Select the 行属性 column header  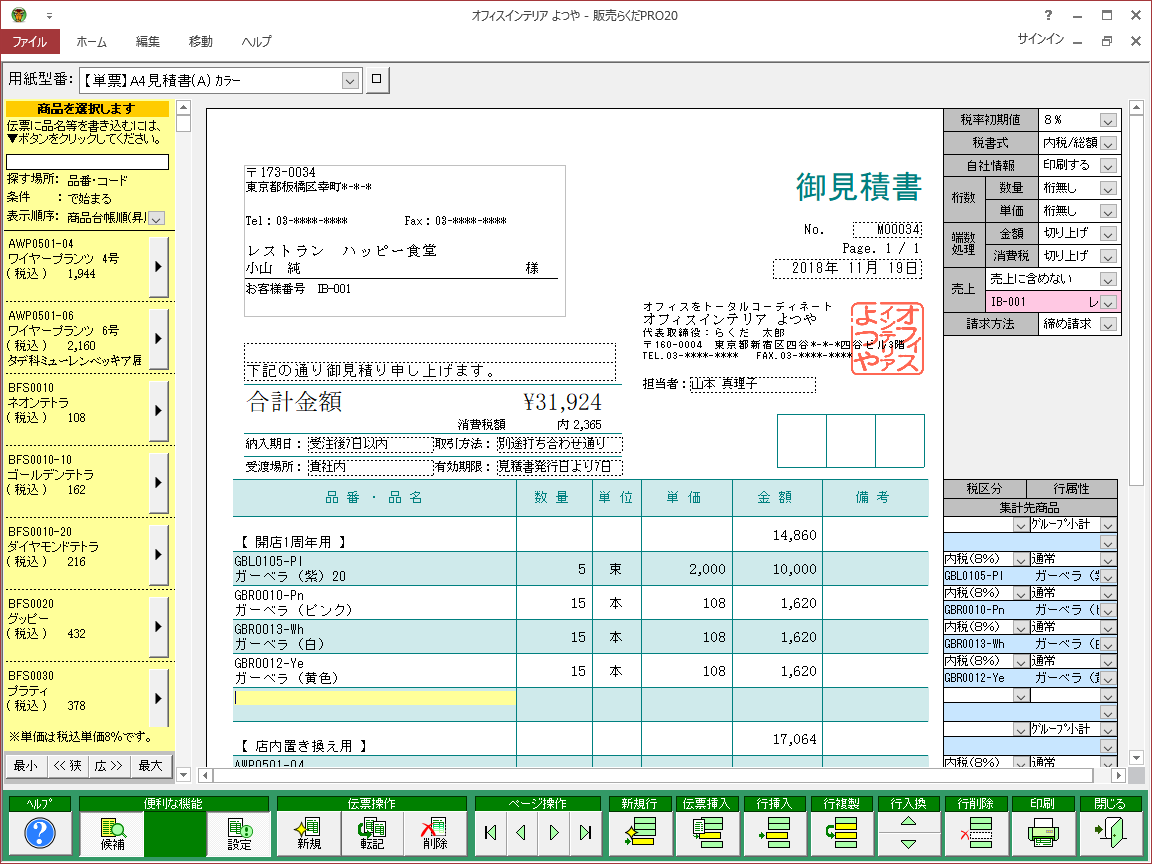(x=1071, y=489)
